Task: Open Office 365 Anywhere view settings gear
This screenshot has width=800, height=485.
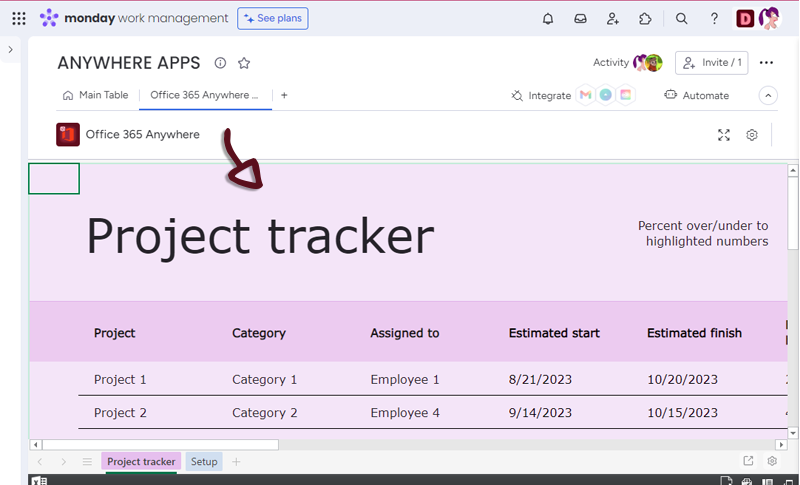Action: click(752, 135)
